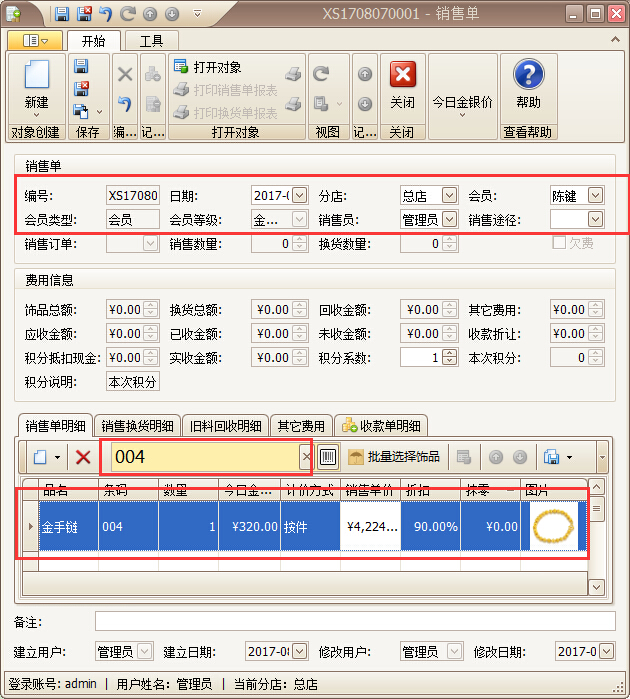Open the 销售途径 dropdown
The image size is (630, 699).
596,219
